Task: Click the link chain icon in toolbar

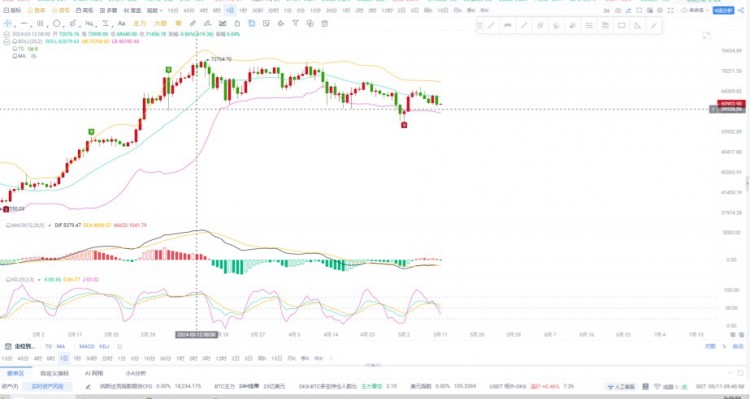Action: coord(193,23)
